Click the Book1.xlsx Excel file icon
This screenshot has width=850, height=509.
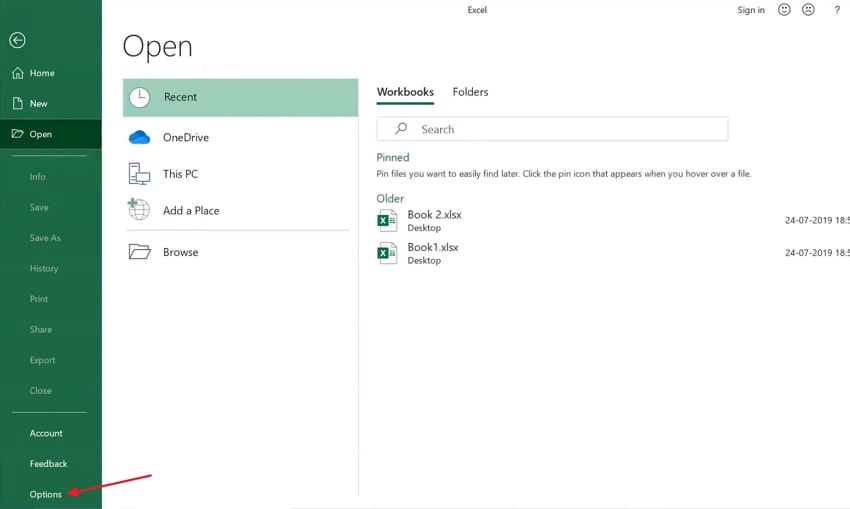(x=387, y=253)
